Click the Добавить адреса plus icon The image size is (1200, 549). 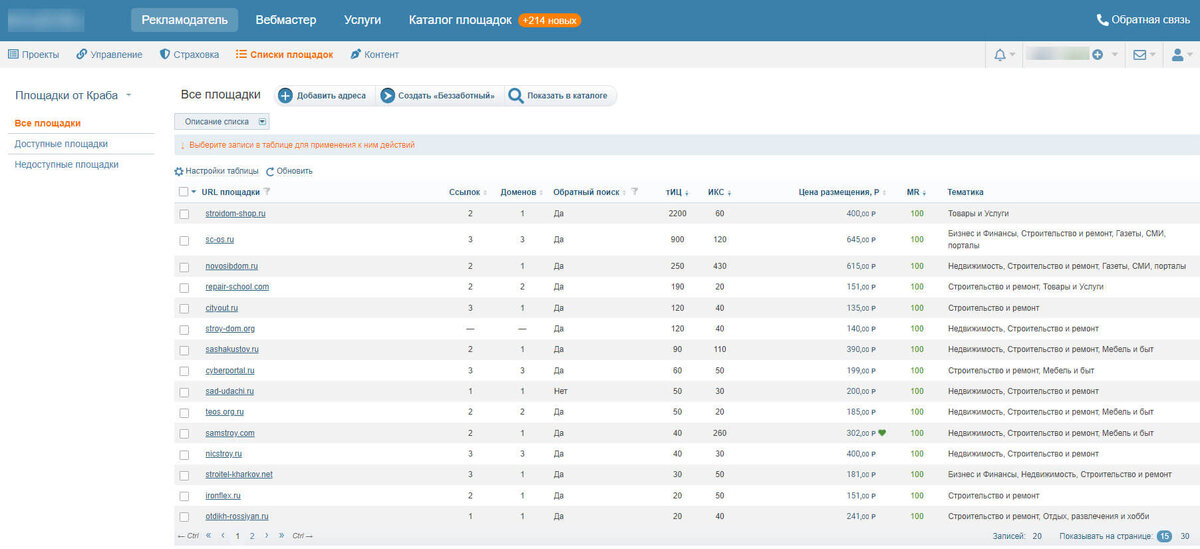coord(285,96)
